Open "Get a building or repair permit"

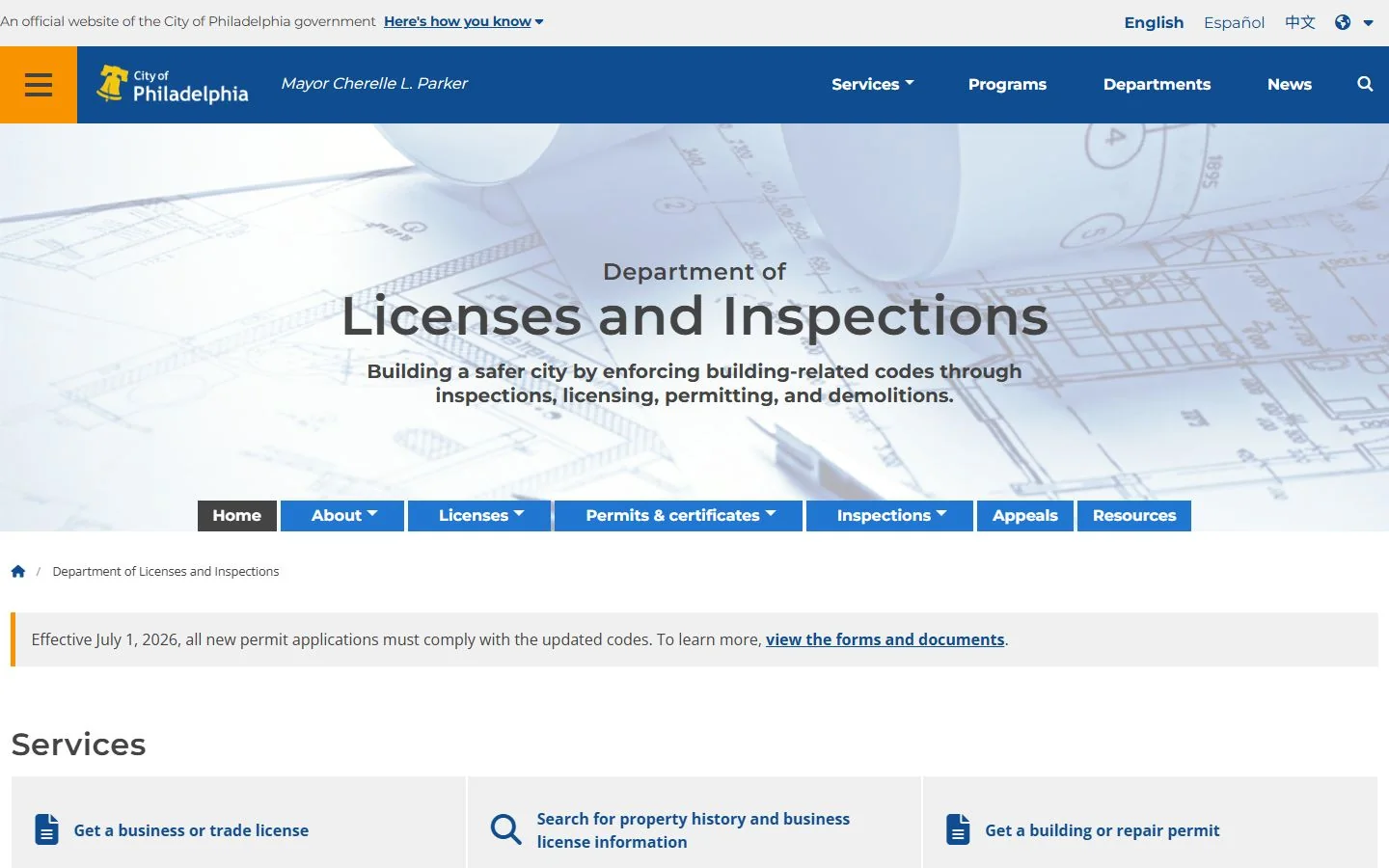1103,830
